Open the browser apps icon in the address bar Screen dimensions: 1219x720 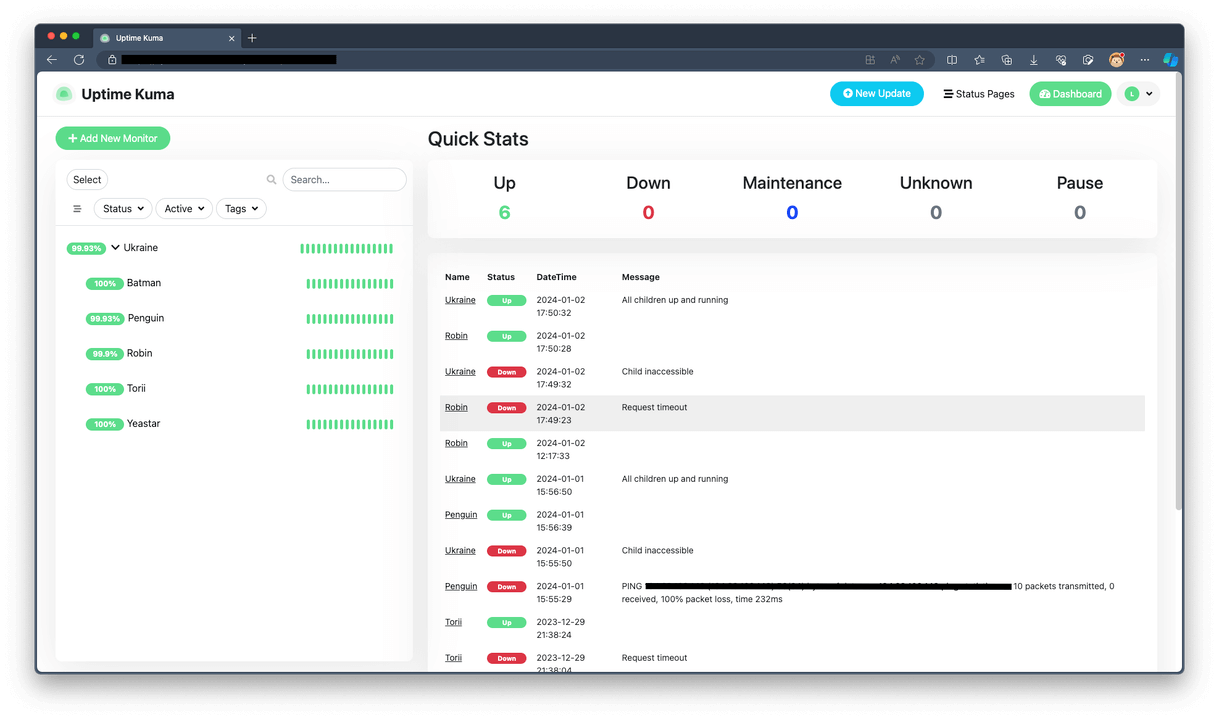point(870,60)
